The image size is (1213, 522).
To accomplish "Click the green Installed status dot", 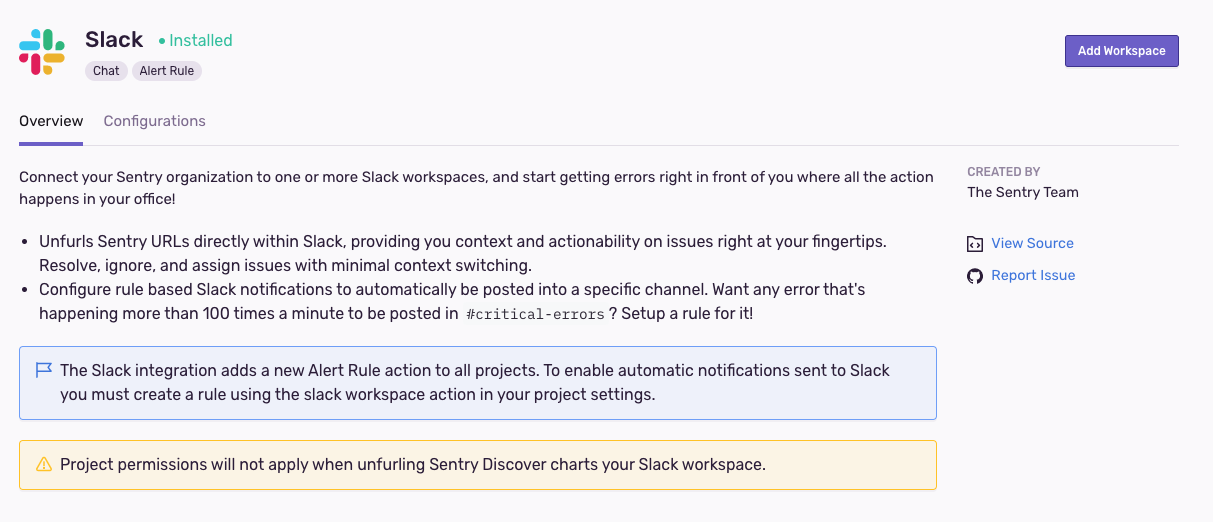I will pos(162,41).
